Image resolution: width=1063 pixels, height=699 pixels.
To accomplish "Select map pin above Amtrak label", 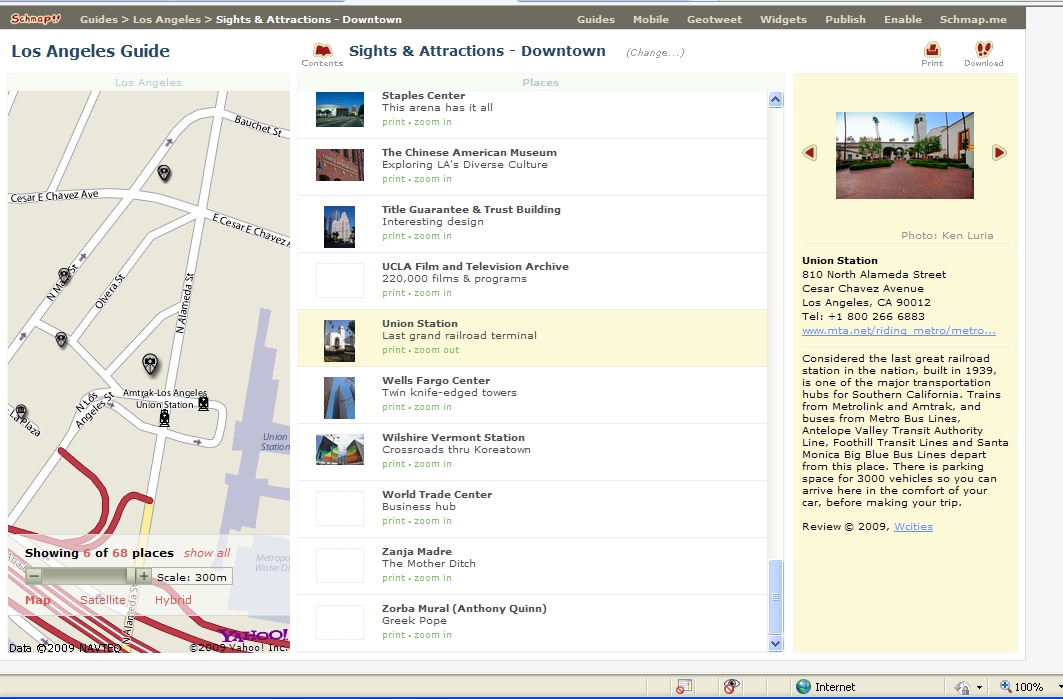I will click(151, 365).
